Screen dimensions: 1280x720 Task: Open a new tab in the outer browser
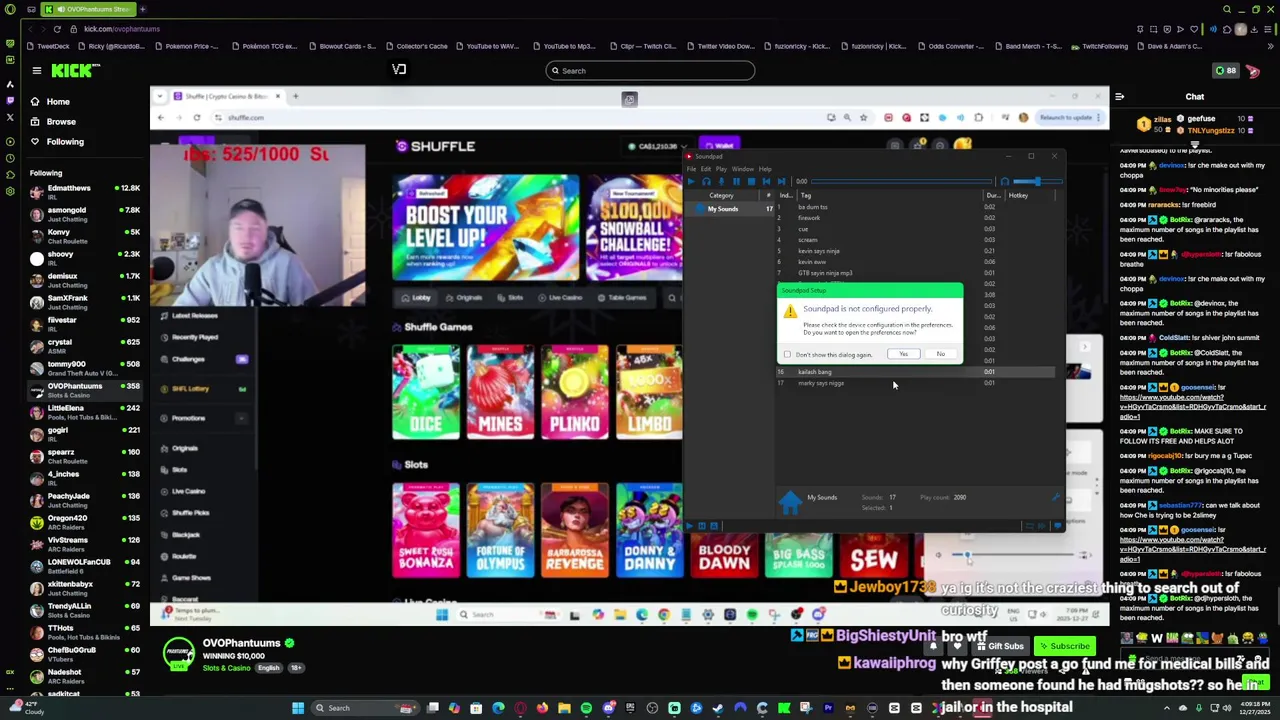pos(142,9)
